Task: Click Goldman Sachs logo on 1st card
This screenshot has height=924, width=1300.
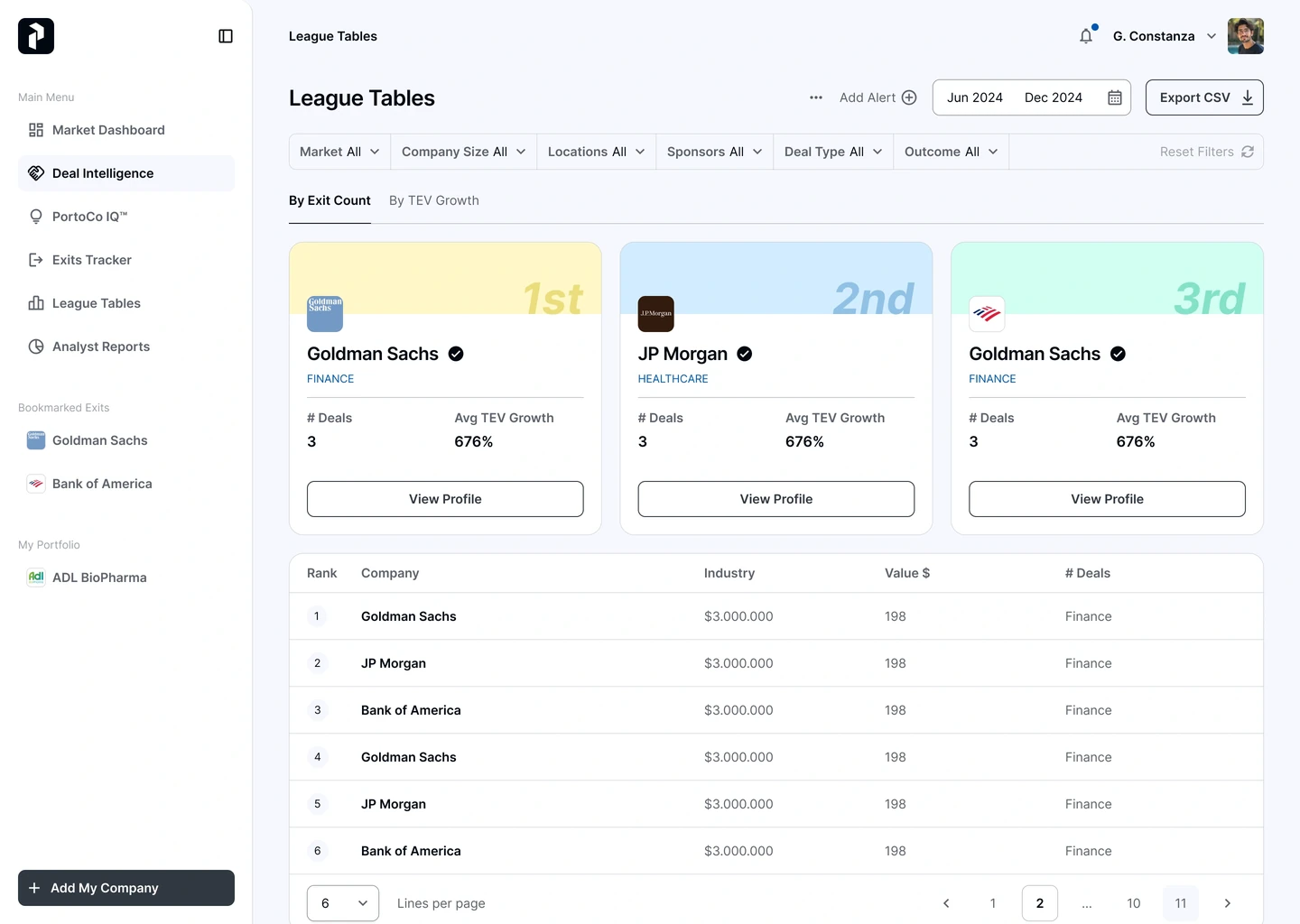Action: click(x=325, y=314)
